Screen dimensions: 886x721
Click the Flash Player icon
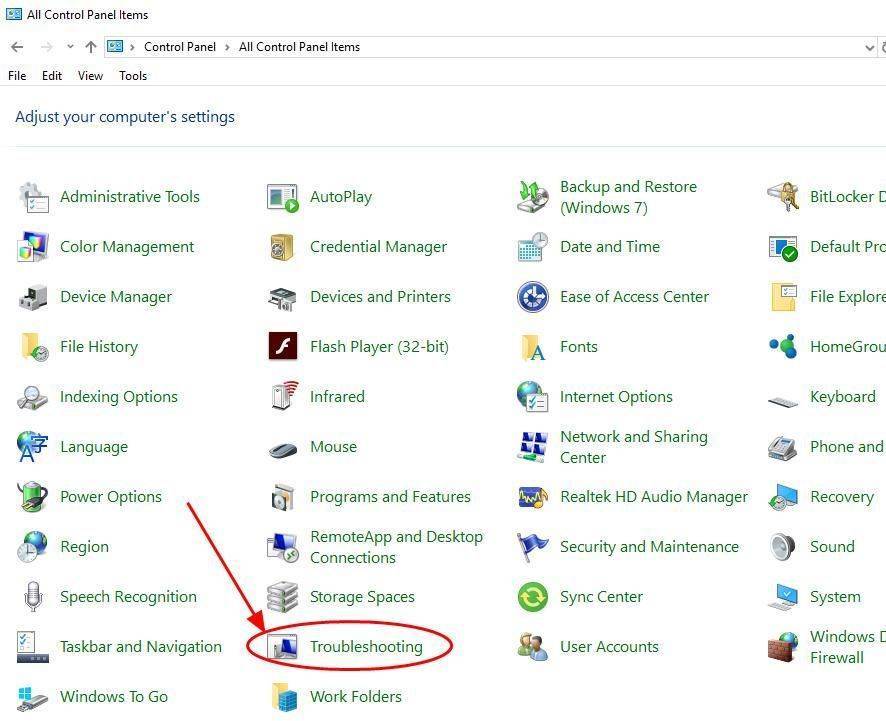coord(283,347)
